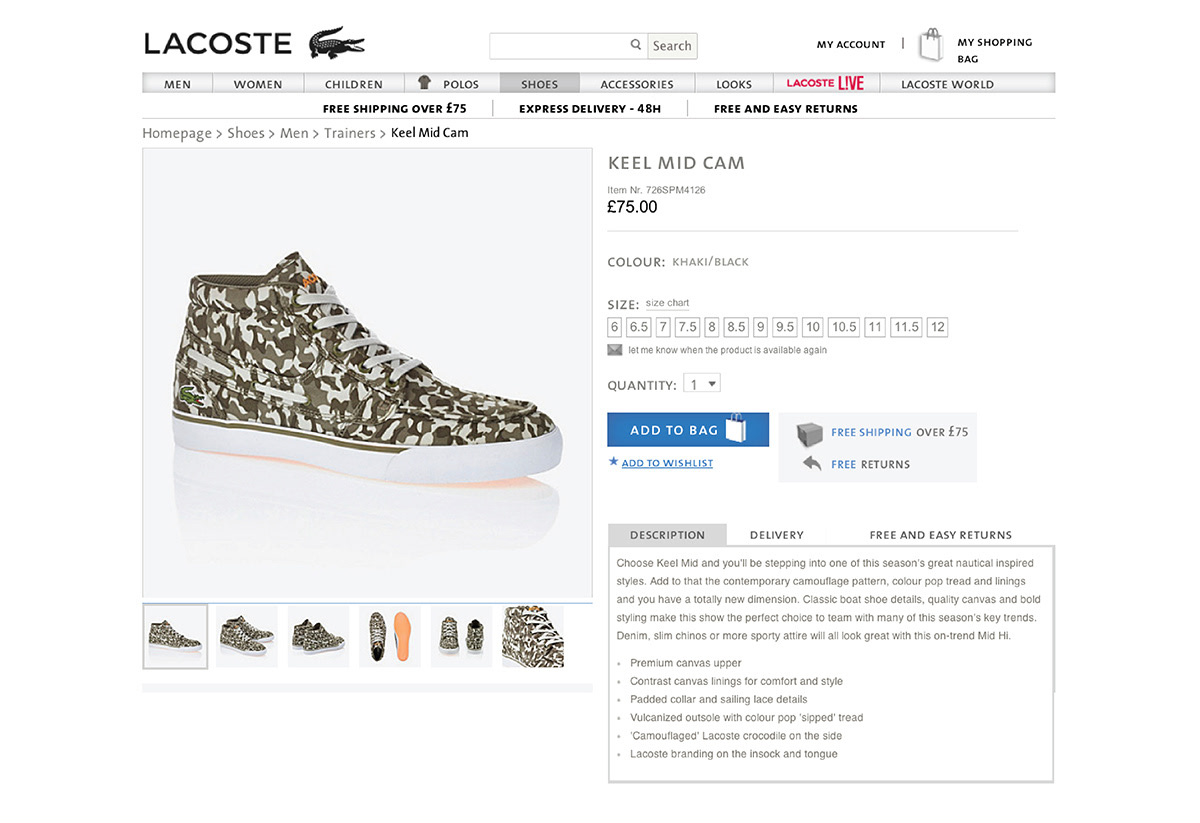Open the size chart link
The height and width of the screenshot is (823, 1200).
pos(668,303)
